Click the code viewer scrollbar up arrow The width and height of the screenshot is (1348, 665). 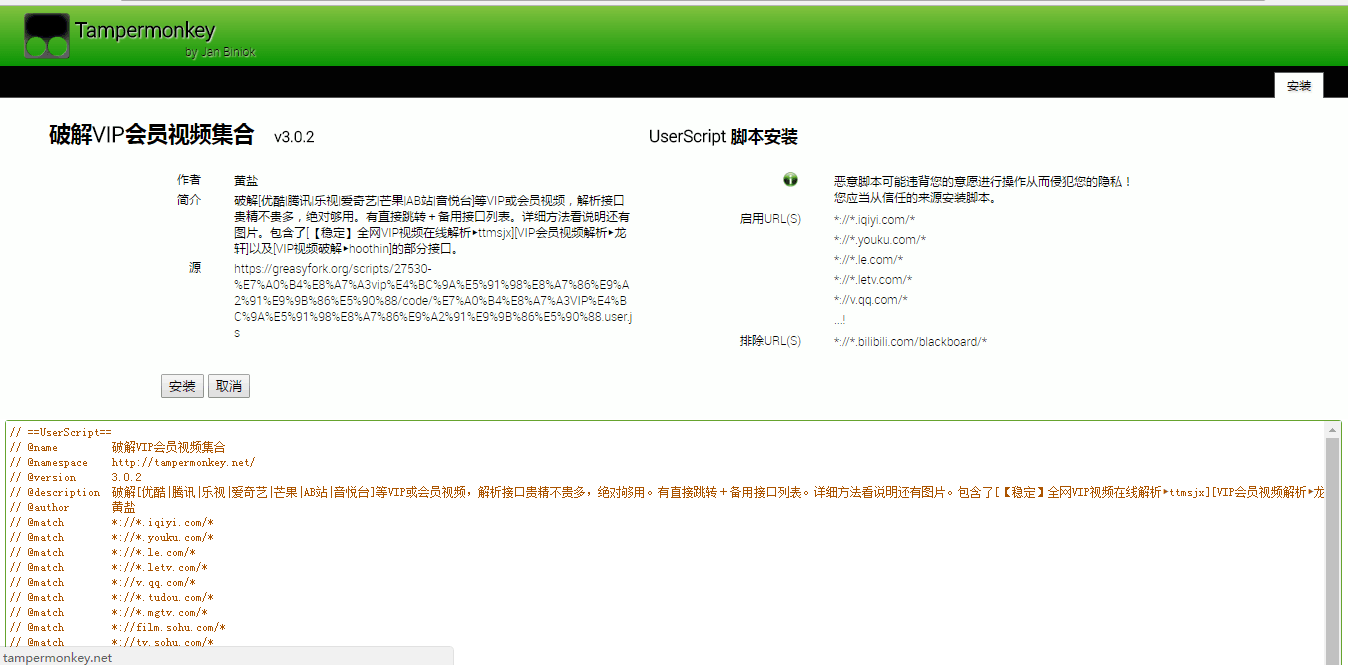[1332, 430]
